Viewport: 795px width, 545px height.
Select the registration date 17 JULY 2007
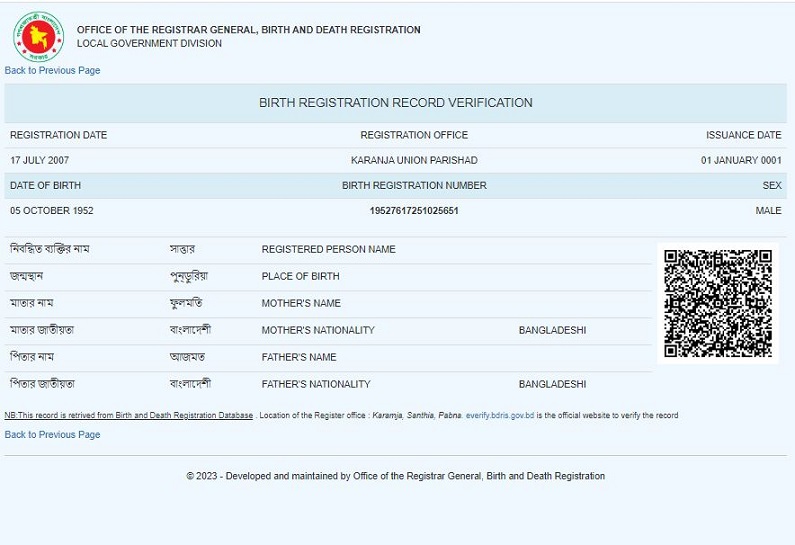click(x=40, y=160)
